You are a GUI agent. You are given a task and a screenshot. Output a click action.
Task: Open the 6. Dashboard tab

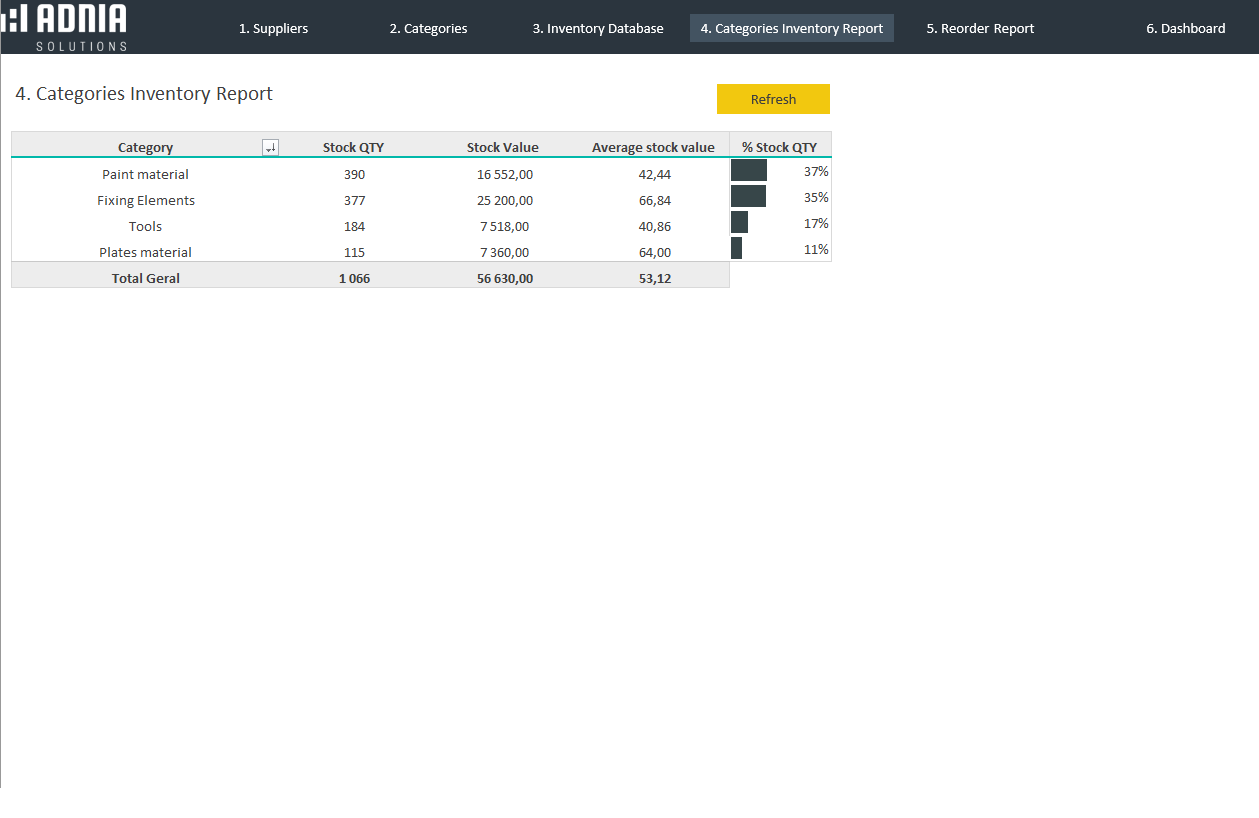1185,29
